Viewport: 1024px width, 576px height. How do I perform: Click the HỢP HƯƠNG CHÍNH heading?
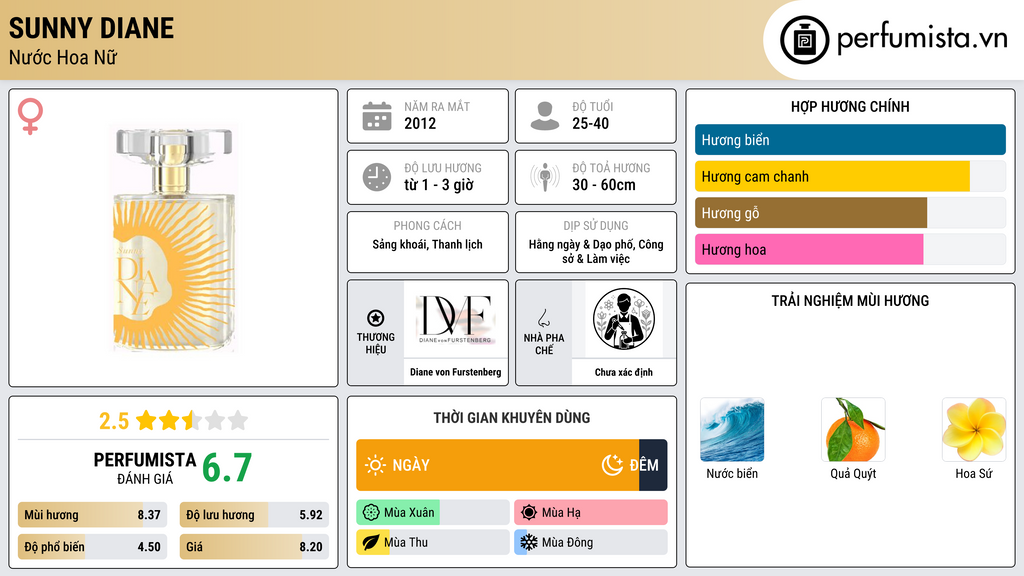pyautogui.click(x=850, y=106)
